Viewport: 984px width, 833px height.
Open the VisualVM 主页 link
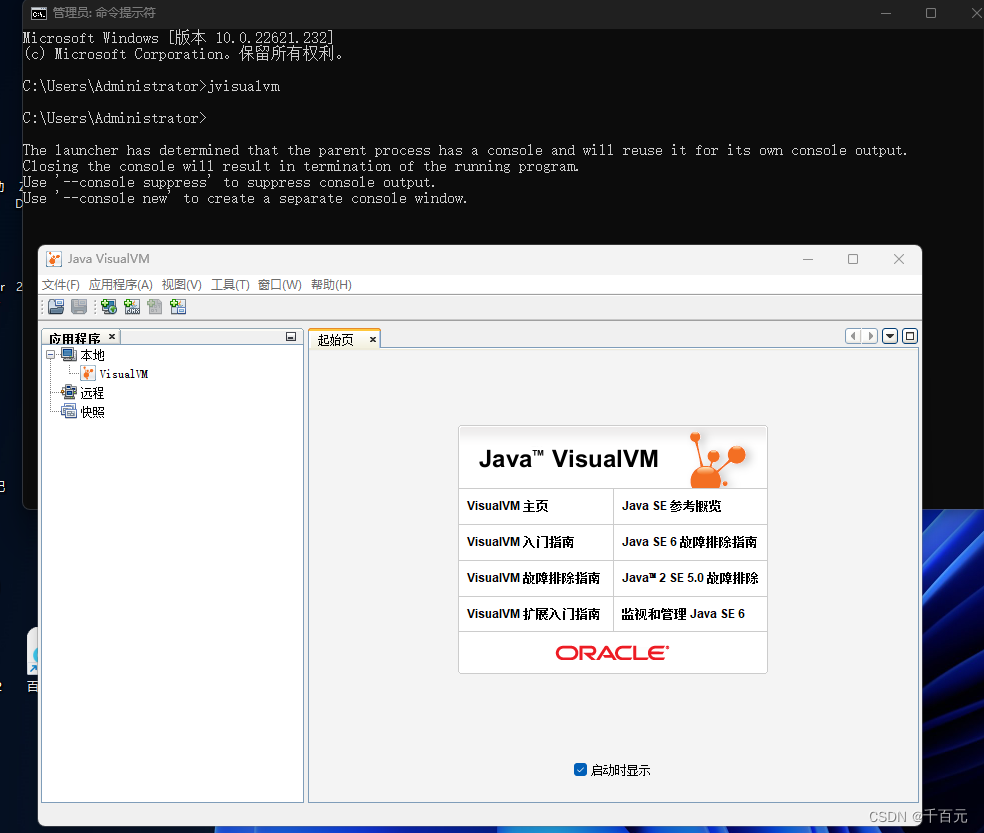508,506
